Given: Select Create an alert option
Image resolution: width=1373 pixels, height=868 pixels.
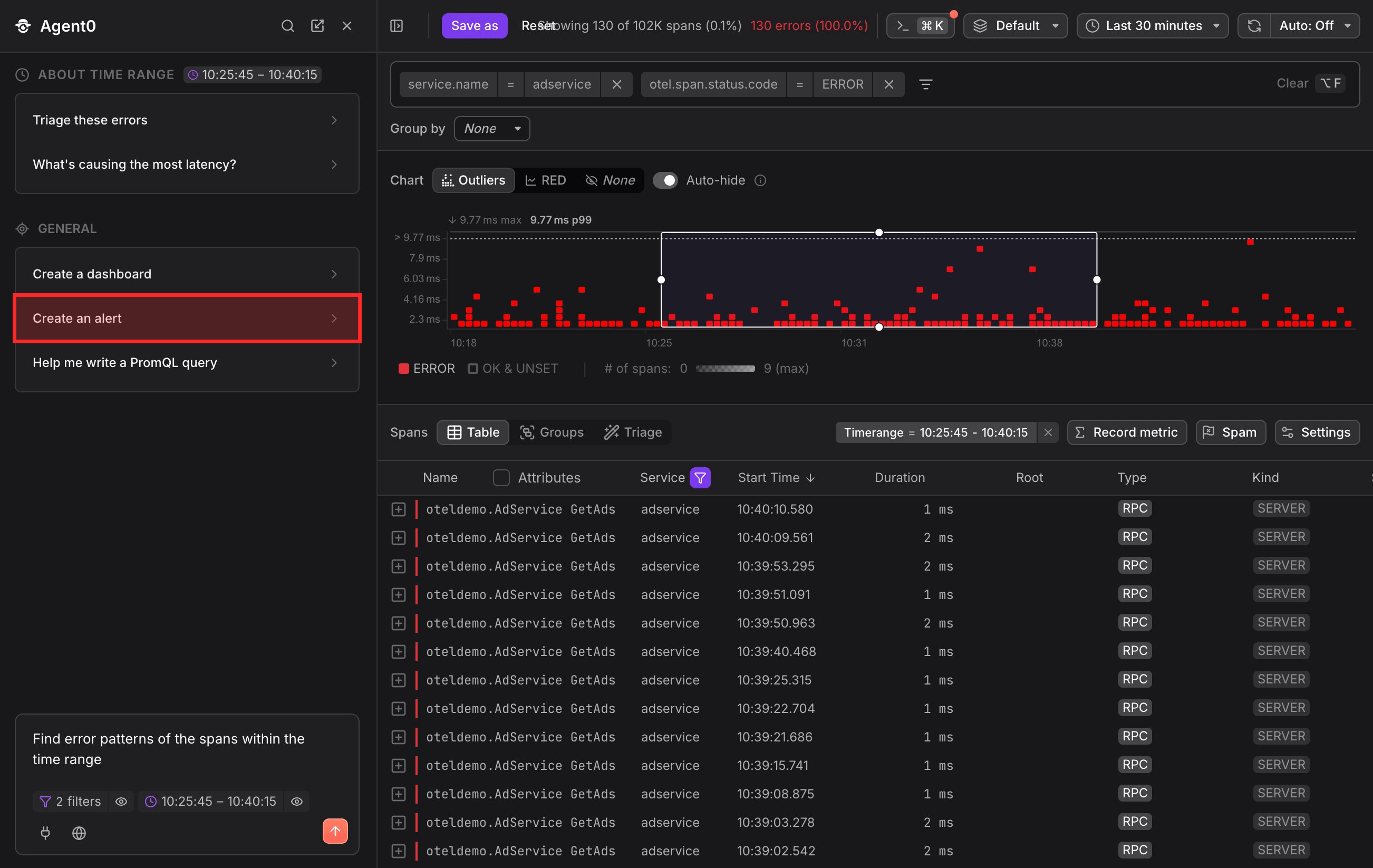Looking at the screenshot, I should (187, 318).
